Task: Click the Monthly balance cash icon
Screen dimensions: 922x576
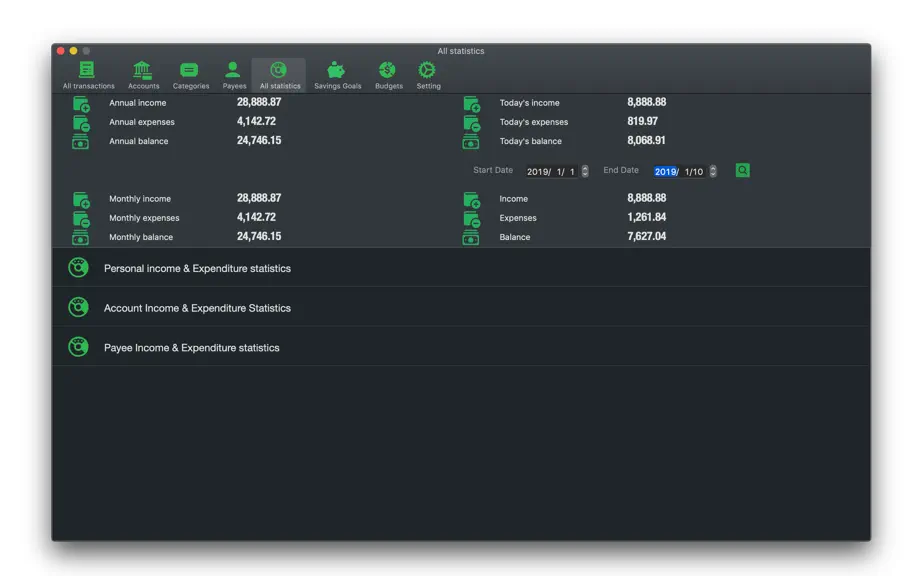Action: pyautogui.click(x=81, y=237)
